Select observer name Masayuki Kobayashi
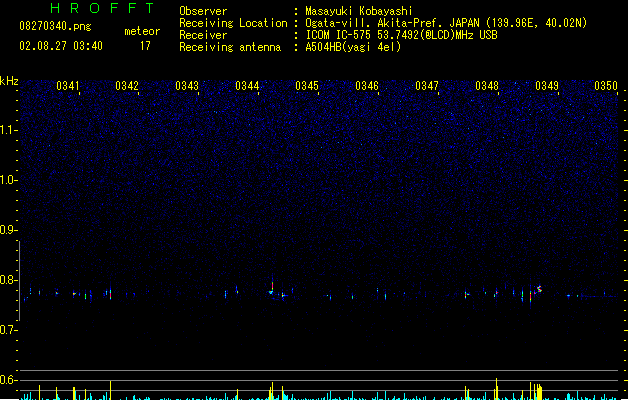Viewport: 629px width, 400px height. (359, 11)
